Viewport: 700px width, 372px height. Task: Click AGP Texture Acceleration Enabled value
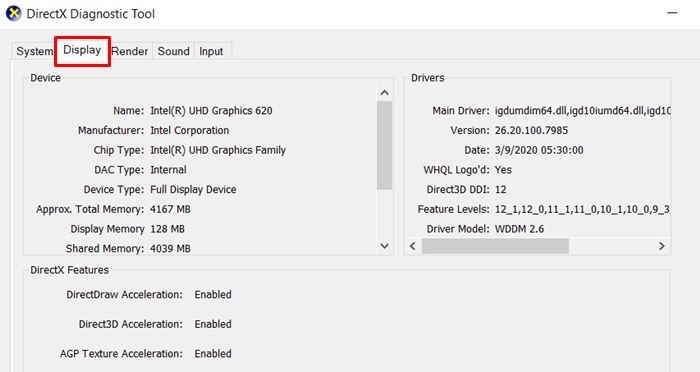(x=213, y=354)
